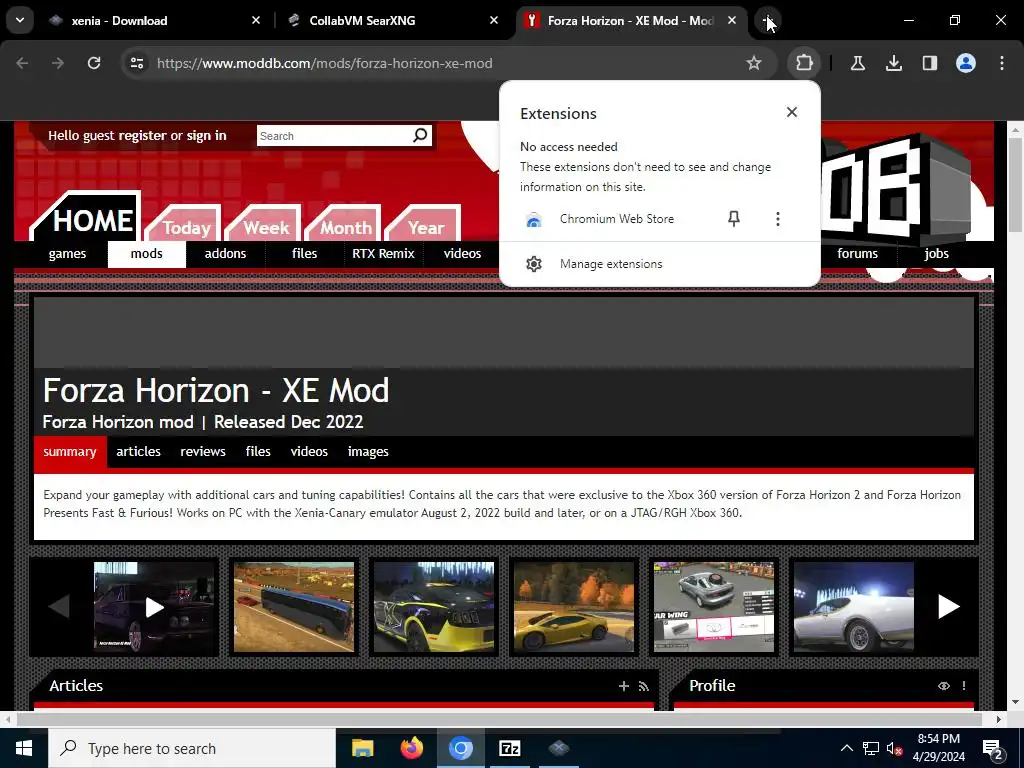Click the sign in link

(x=206, y=135)
